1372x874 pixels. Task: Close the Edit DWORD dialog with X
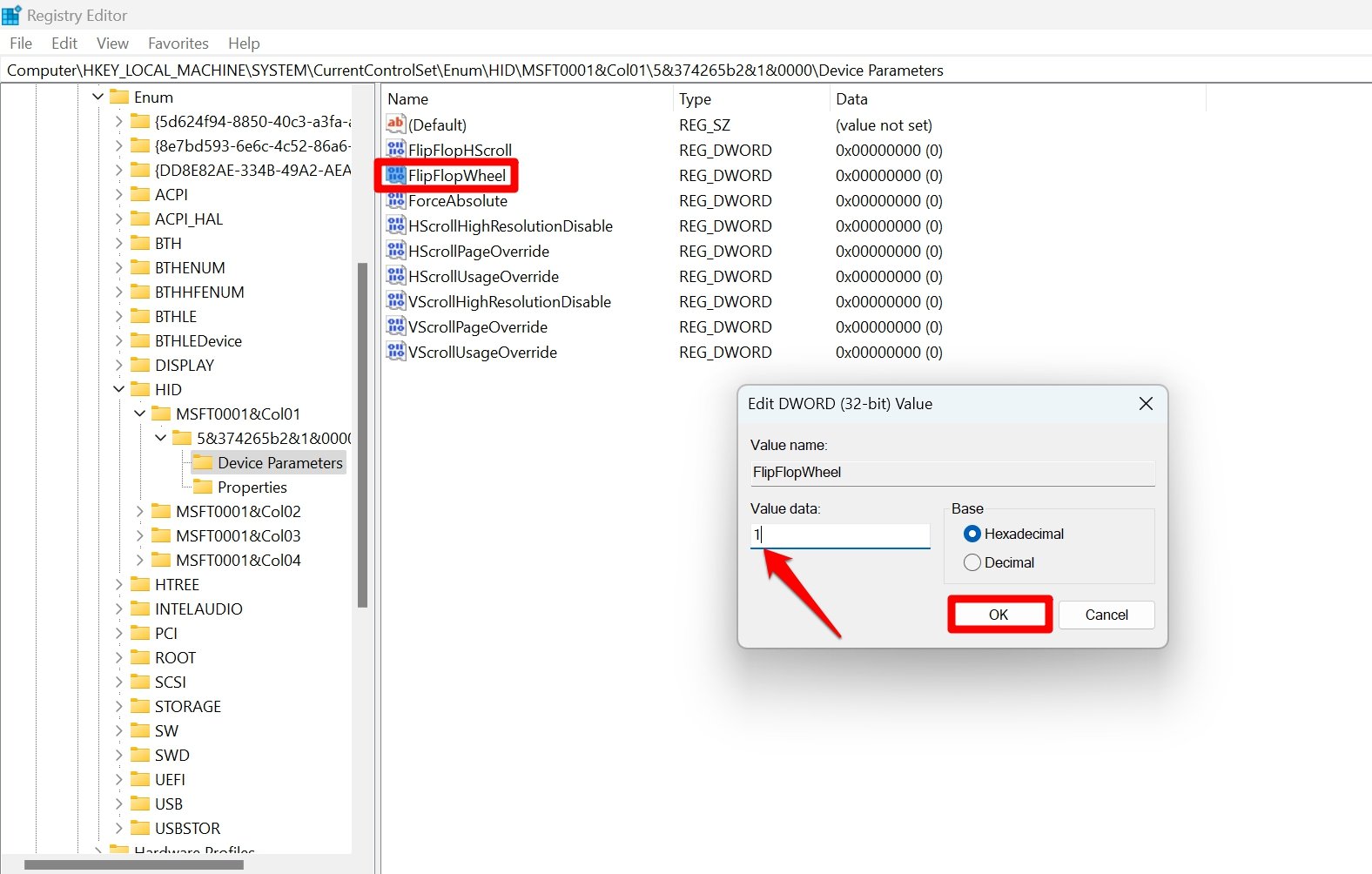(1146, 403)
